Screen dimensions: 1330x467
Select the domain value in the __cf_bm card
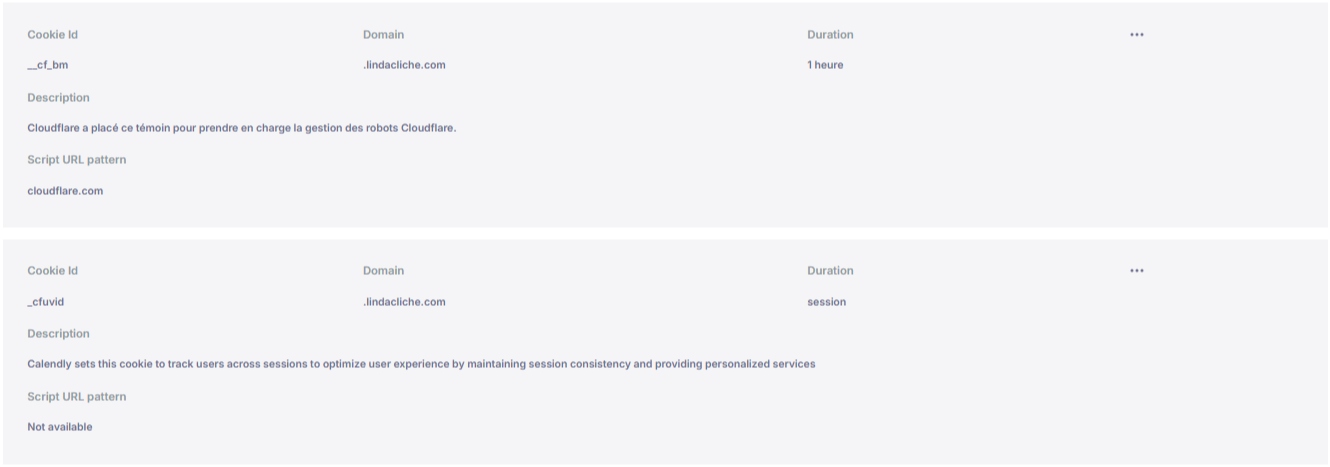pyautogui.click(x=404, y=65)
